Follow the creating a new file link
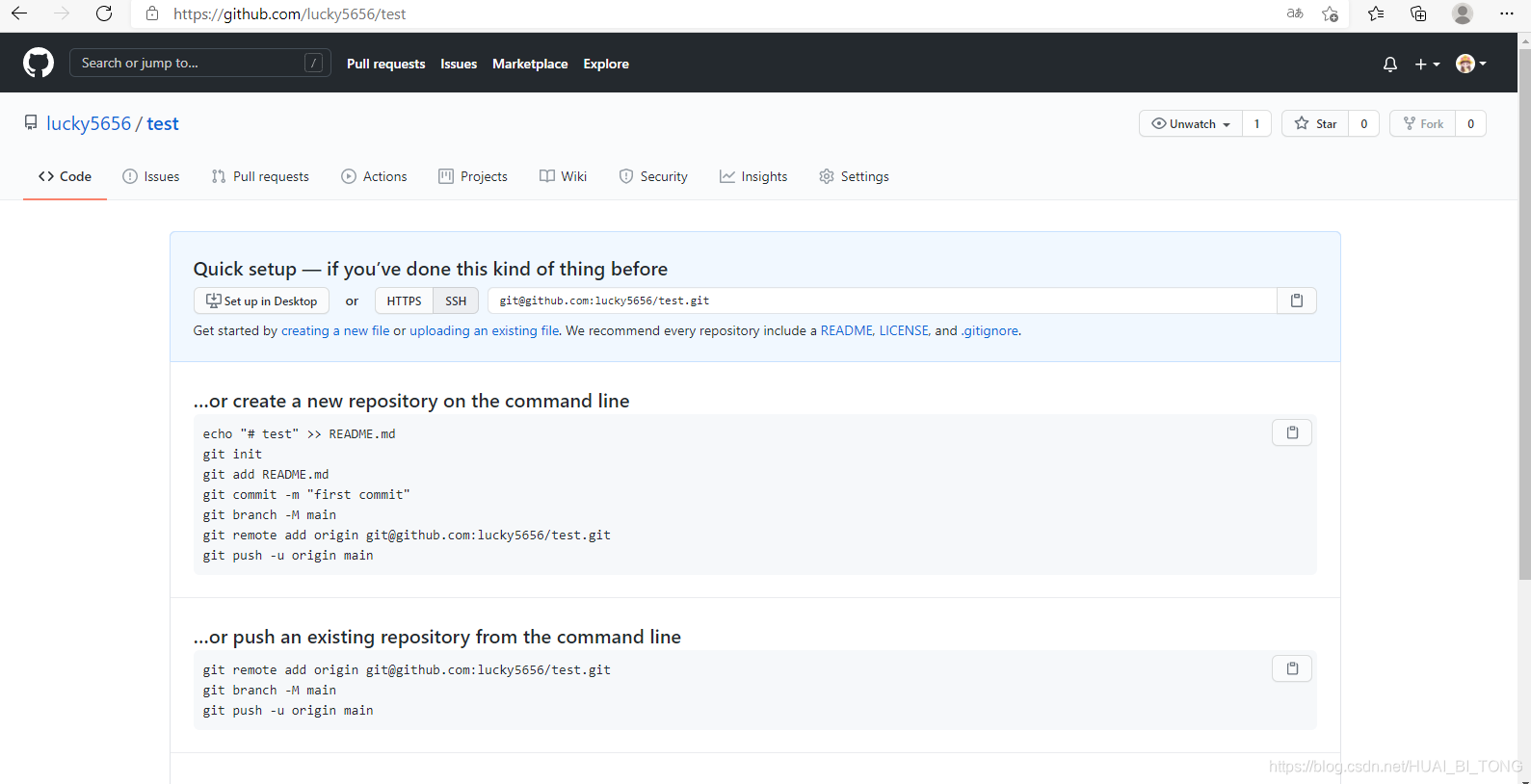1531x784 pixels. (335, 330)
